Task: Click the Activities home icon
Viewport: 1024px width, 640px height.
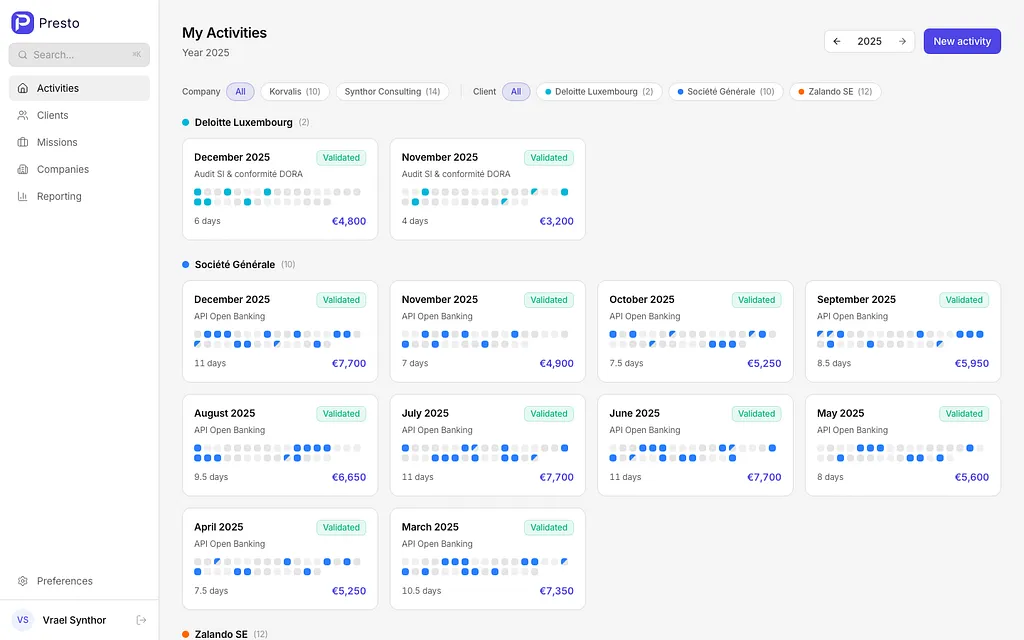Action: [x=23, y=88]
